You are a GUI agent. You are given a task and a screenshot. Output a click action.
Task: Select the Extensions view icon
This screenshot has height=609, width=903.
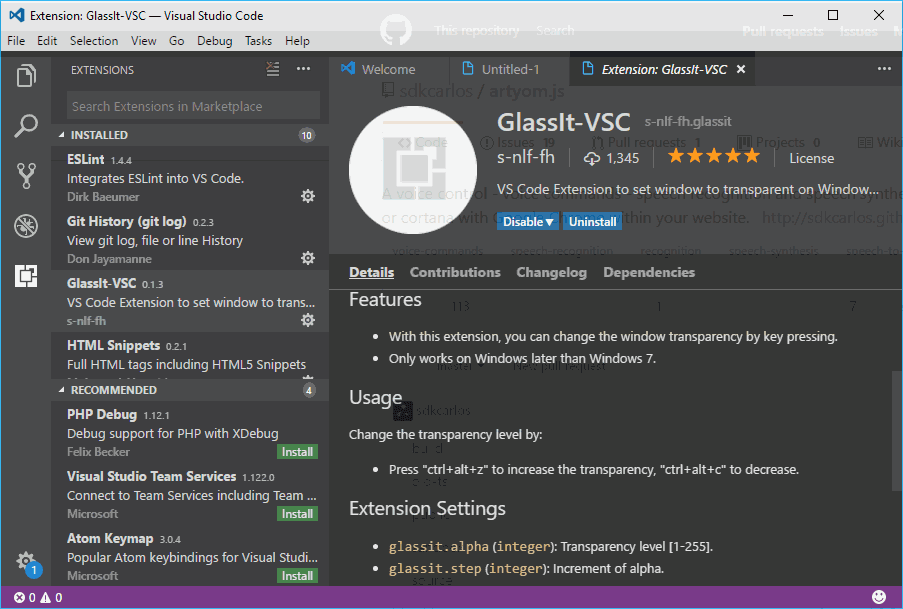click(x=26, y=276)
